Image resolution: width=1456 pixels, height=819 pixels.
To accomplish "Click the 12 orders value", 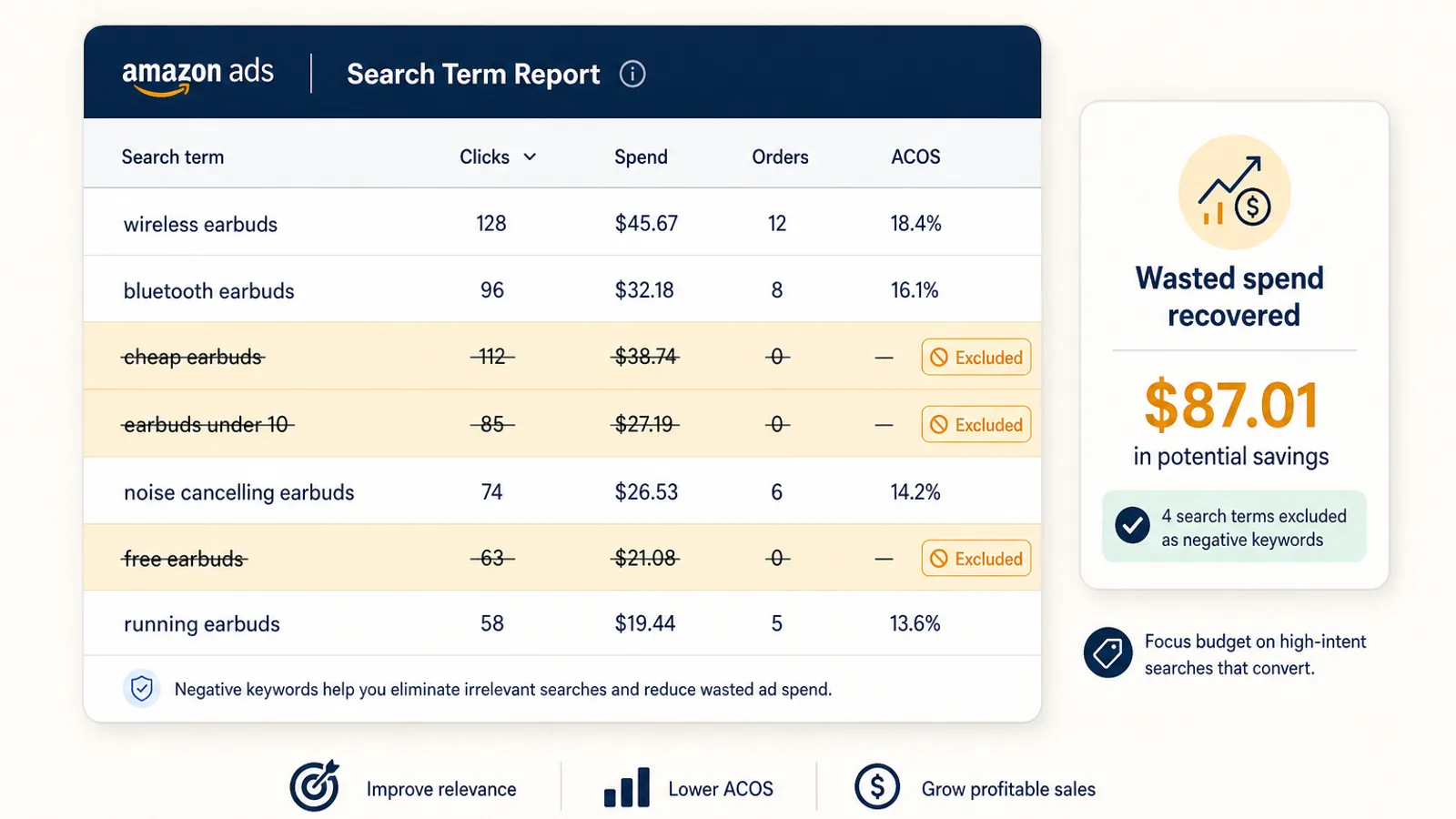I will [777, 224].
